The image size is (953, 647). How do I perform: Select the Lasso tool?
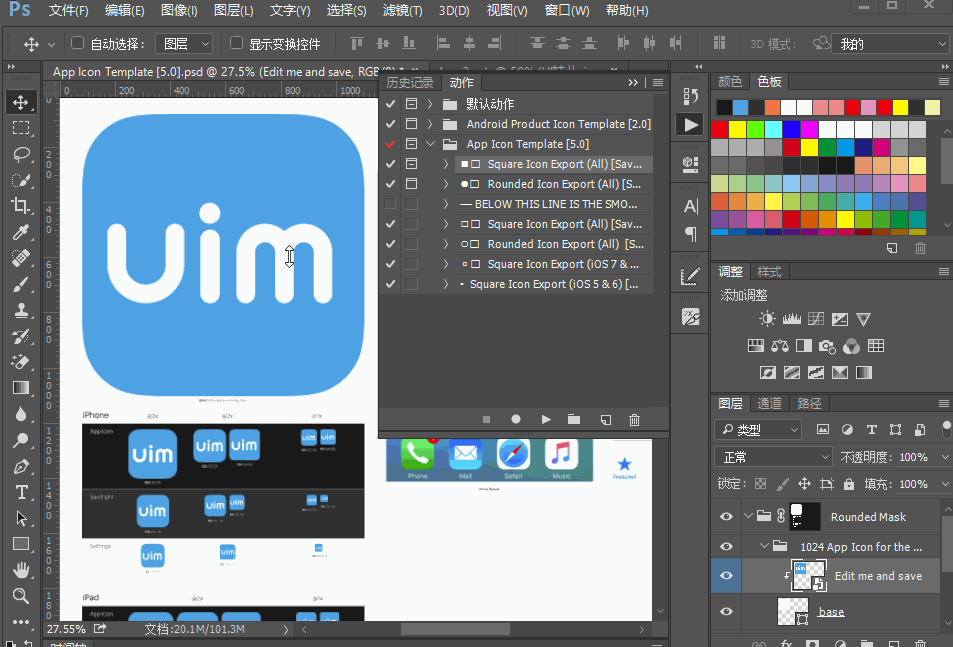(x=21, y=154)
